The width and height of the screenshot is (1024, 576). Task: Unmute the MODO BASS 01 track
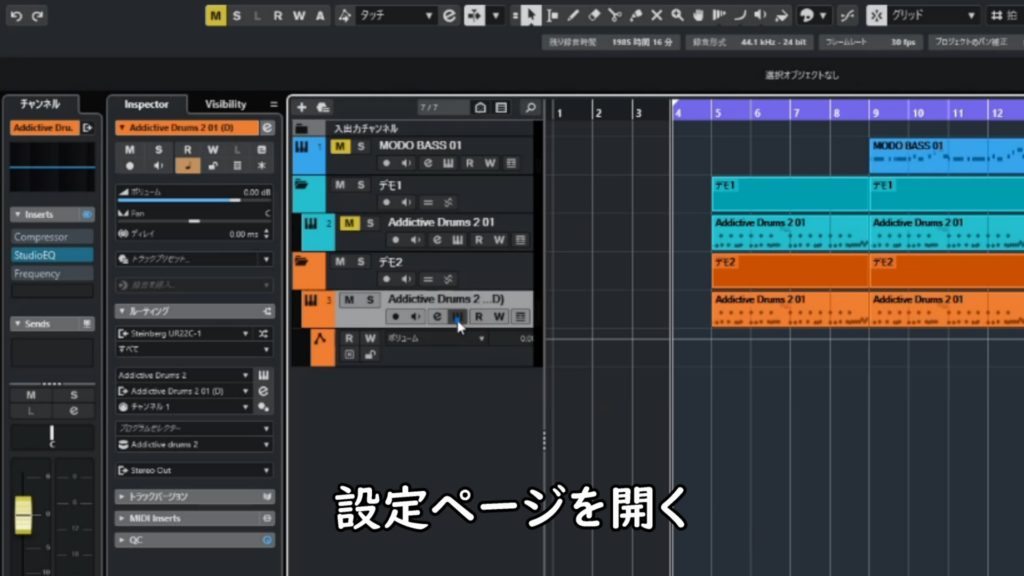[339, 146]
